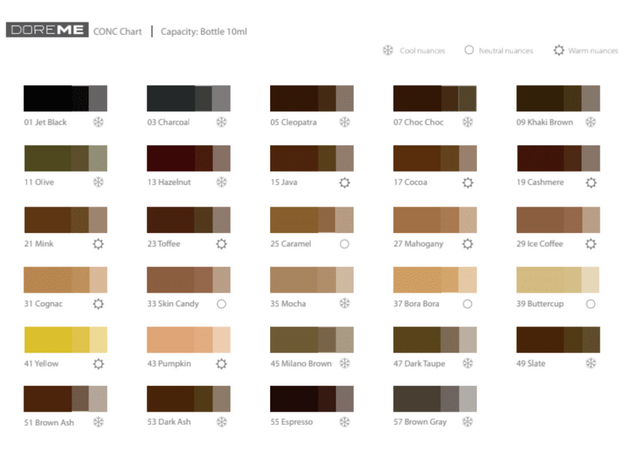Click the snowflake icon beside 57 Brown Gray

468,422
